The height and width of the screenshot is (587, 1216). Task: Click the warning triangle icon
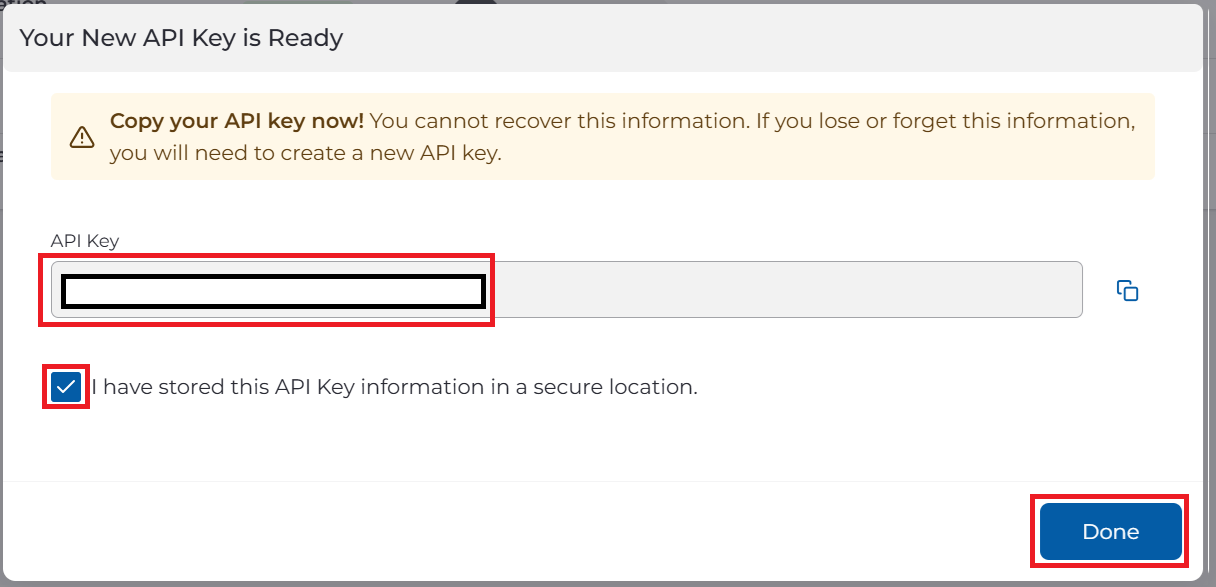click(82, 138)
